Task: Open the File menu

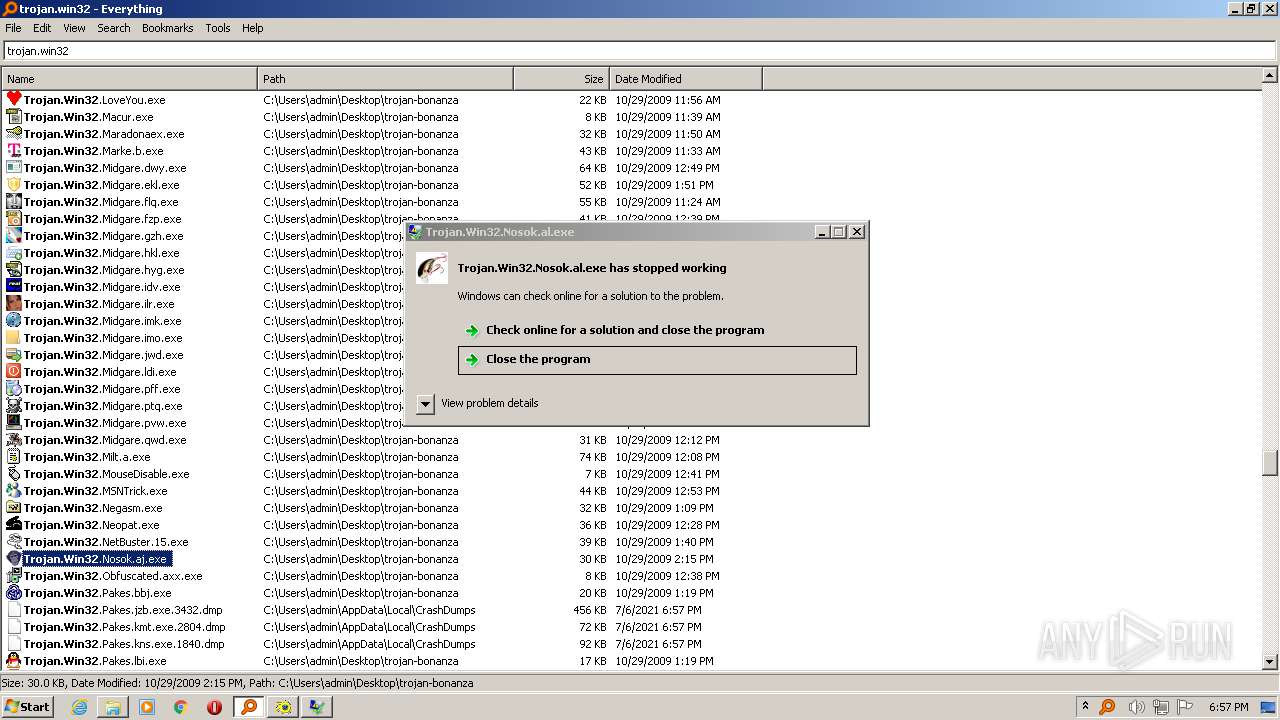Action: tap(13, 28)
